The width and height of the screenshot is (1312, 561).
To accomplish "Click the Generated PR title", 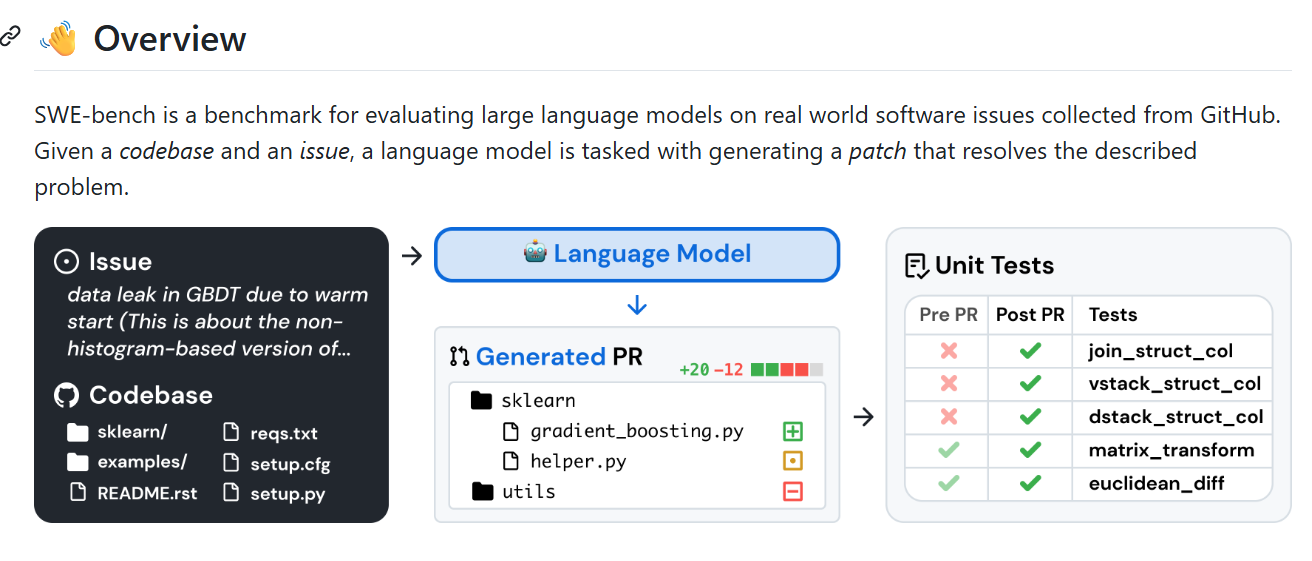I will [x=559, y=357].
